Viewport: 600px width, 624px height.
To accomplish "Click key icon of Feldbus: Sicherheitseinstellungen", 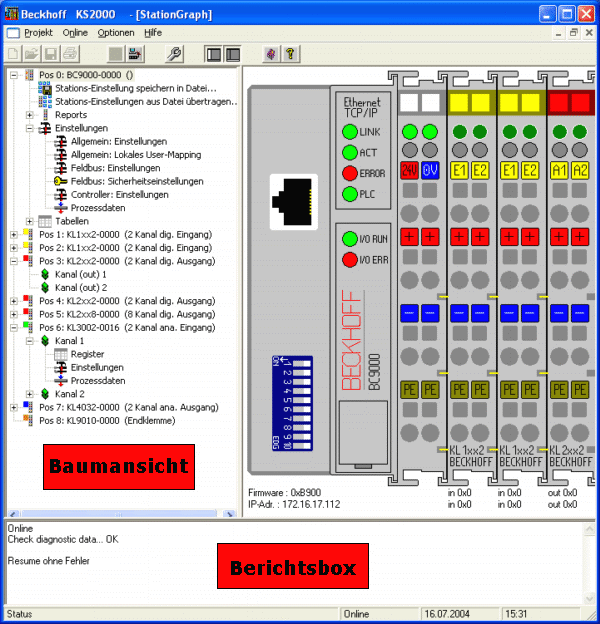I will pos(60,181).
